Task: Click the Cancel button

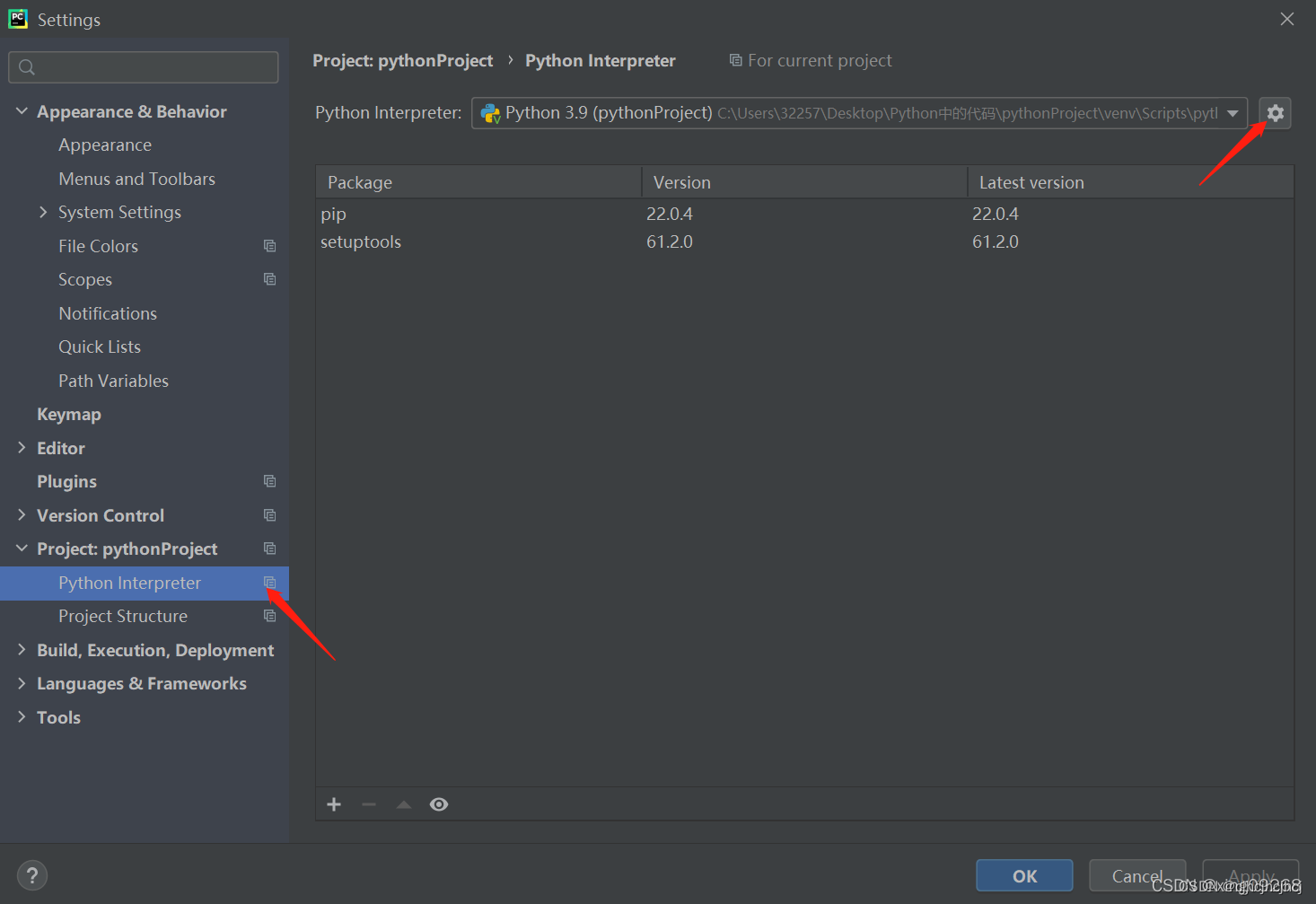Action: (x=1137, y=876)
